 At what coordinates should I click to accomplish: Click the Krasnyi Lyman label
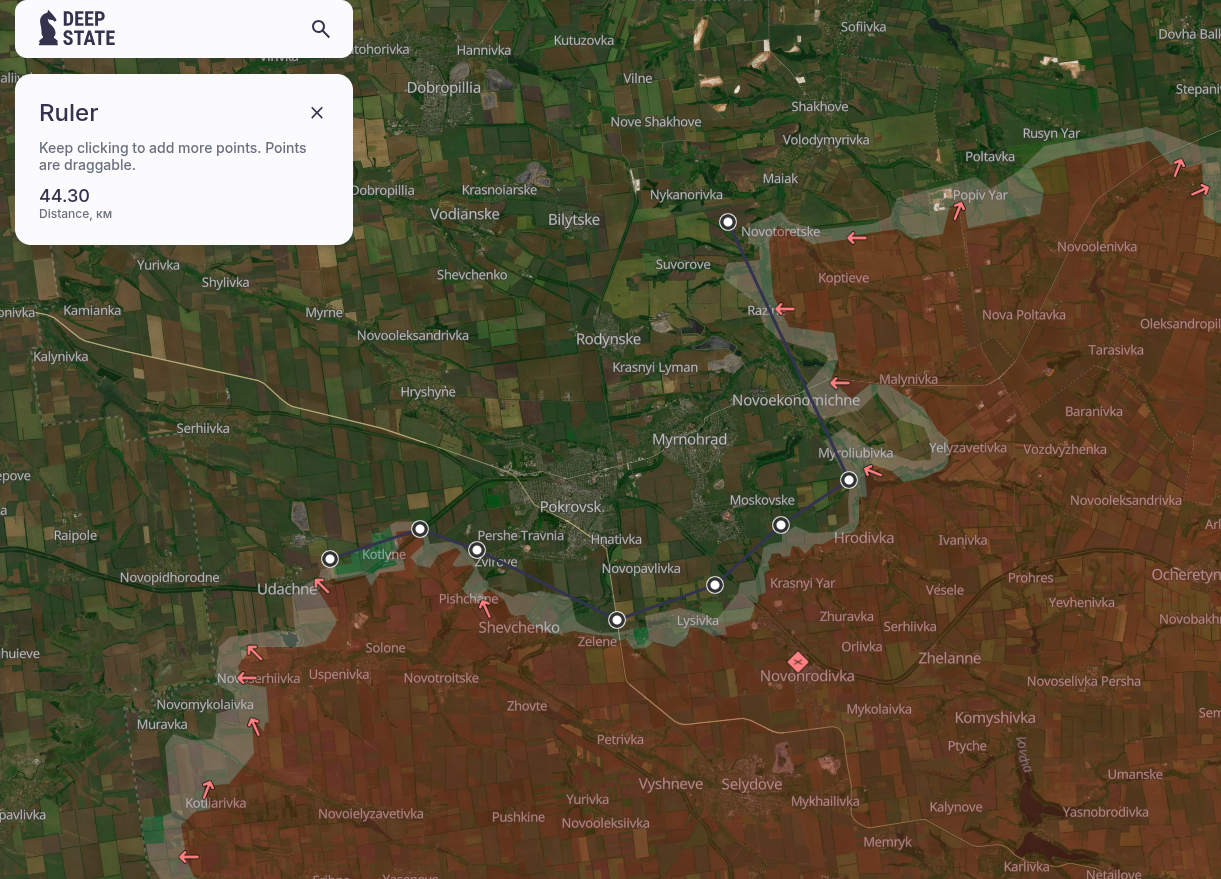[x=655, y=367]
